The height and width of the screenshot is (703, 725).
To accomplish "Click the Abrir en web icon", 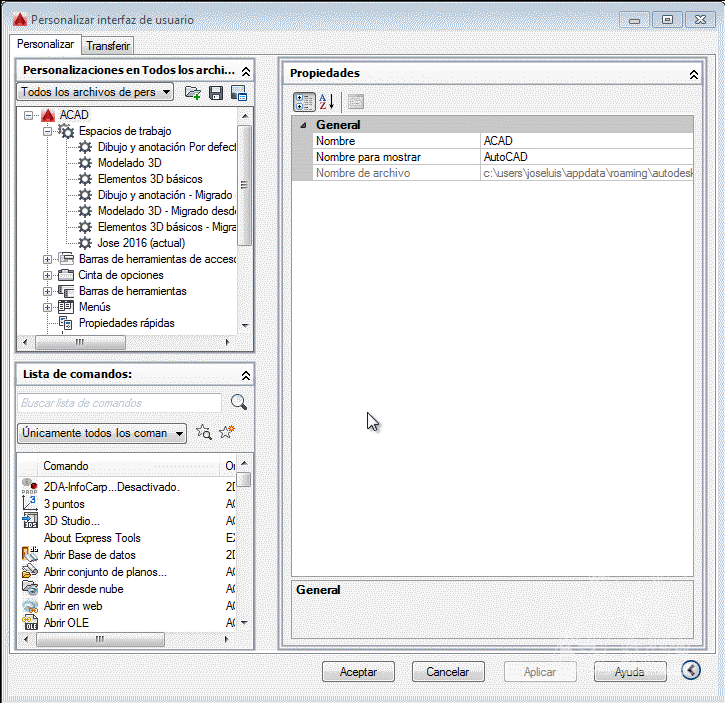I will (30, 605).
